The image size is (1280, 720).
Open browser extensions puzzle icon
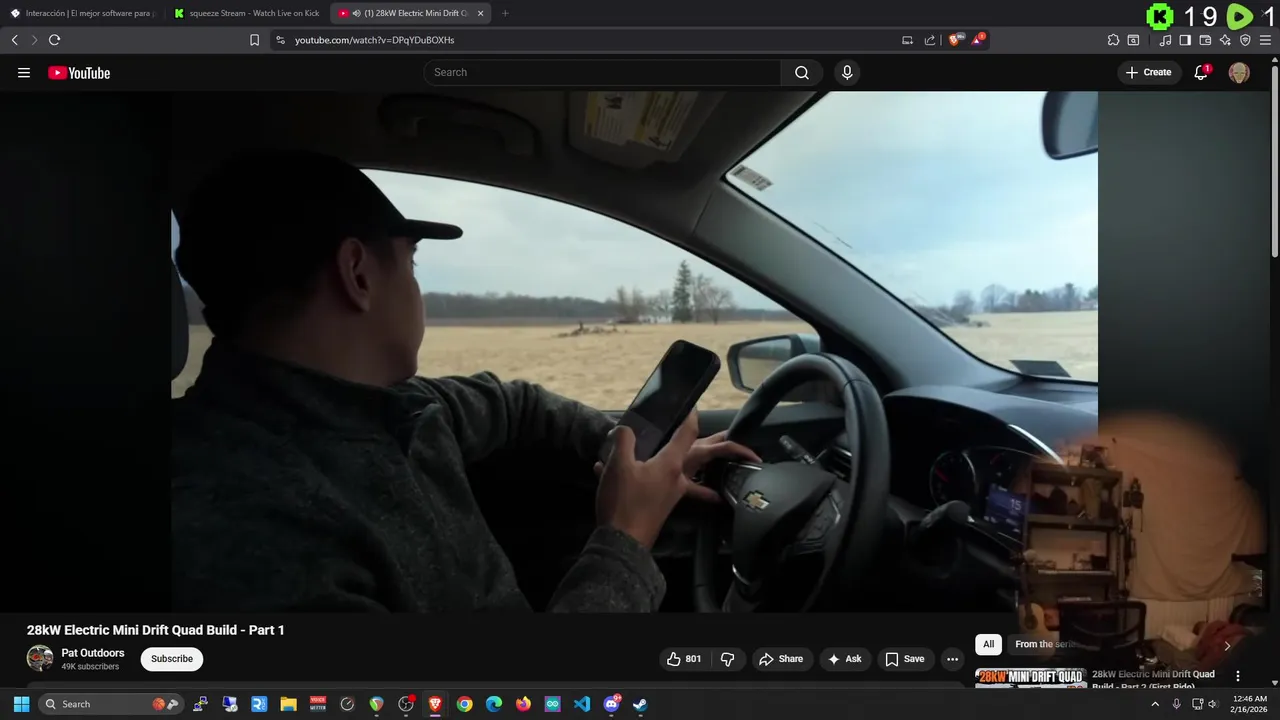[1113, 40]
